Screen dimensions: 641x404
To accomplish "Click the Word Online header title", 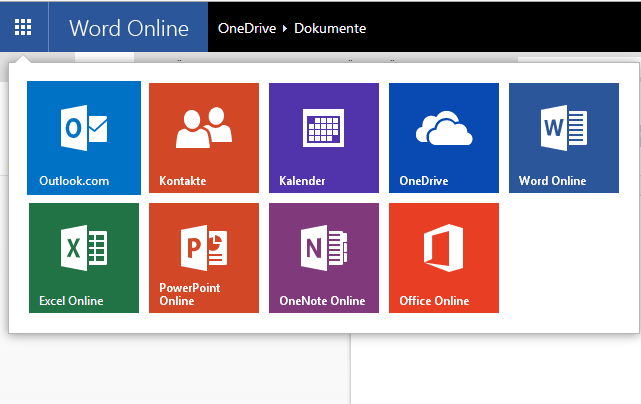I will [x=129, y=28].
